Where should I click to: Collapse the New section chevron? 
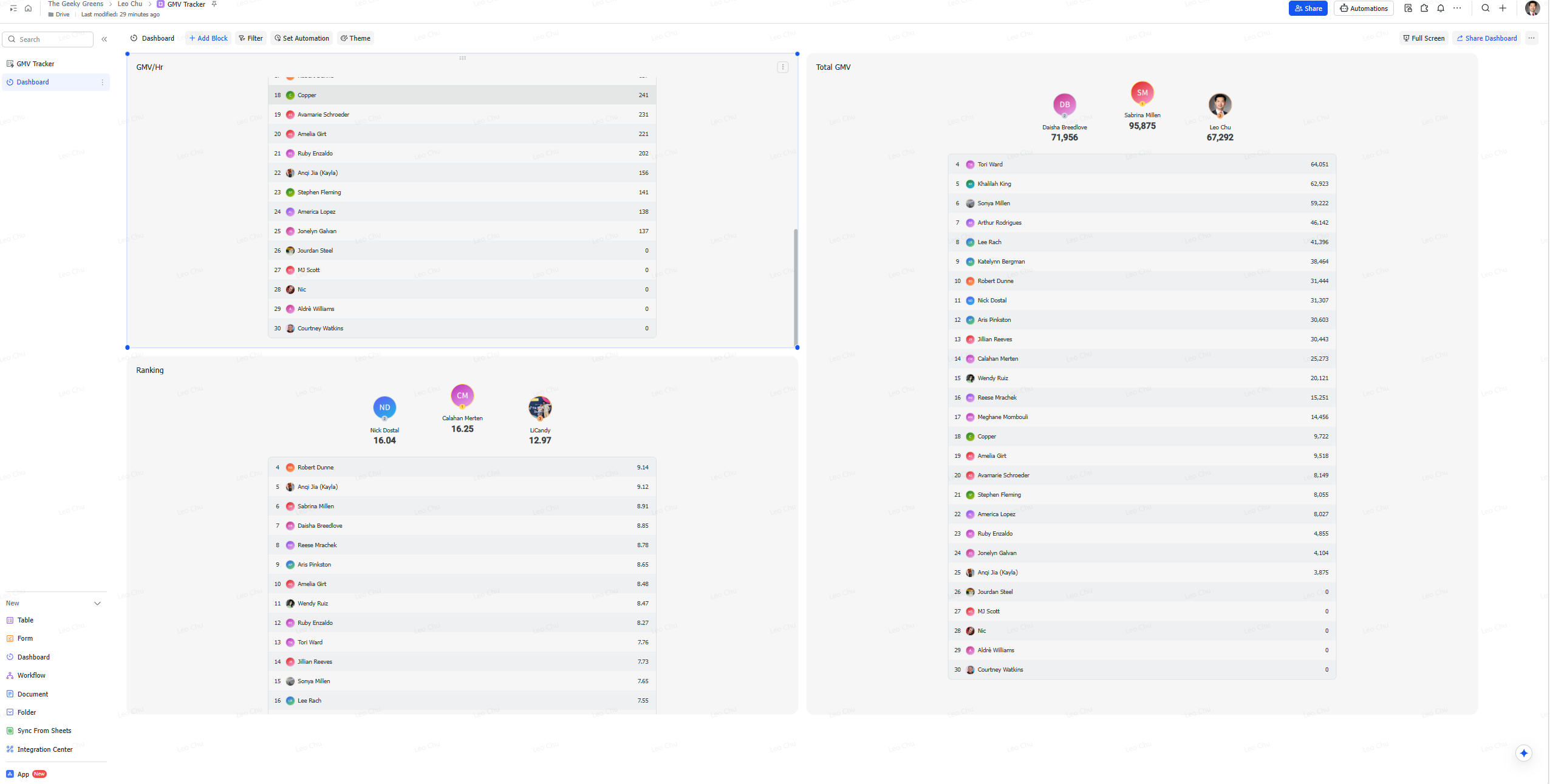[x=97, y=604]
